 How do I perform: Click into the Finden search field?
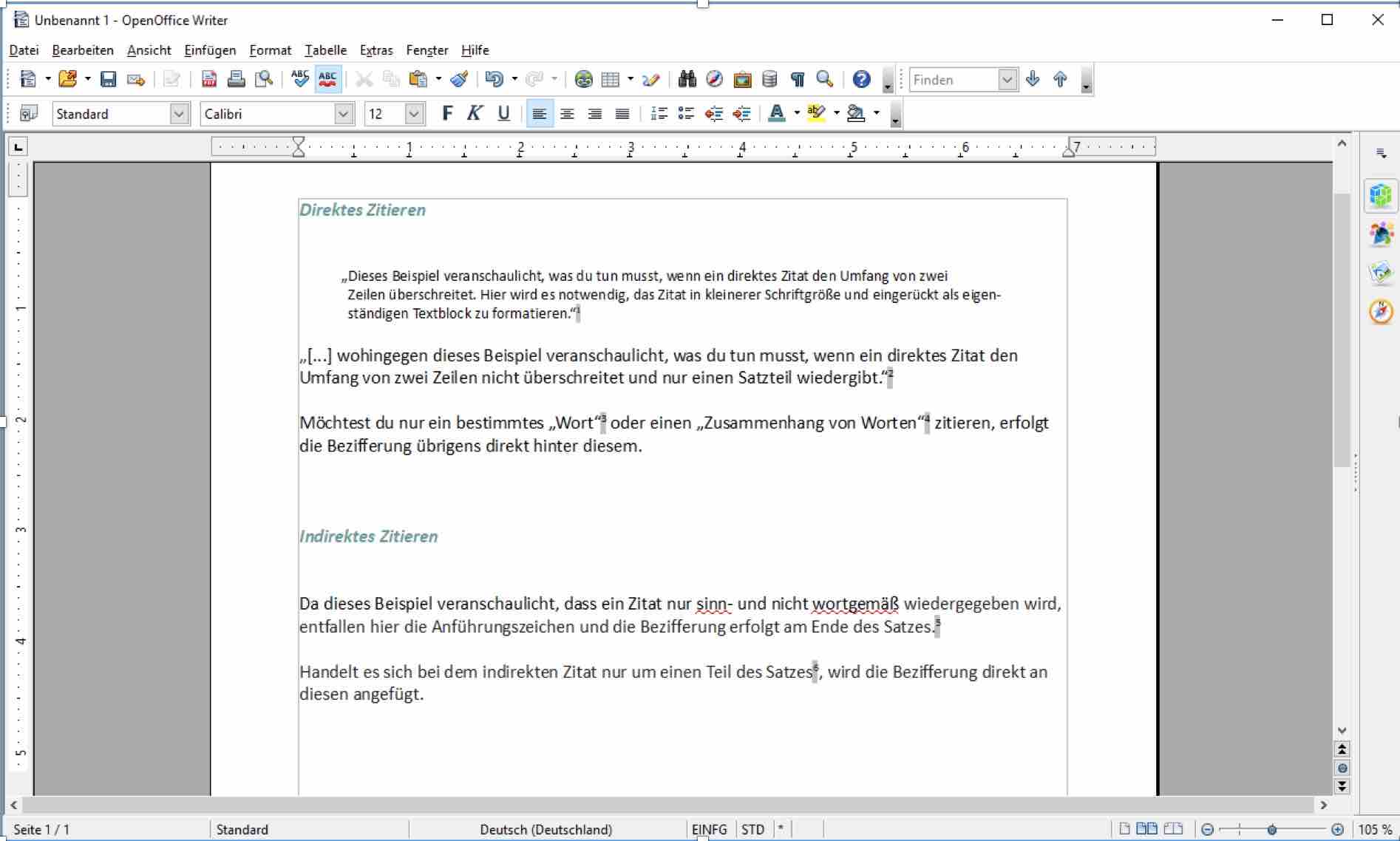954,80
